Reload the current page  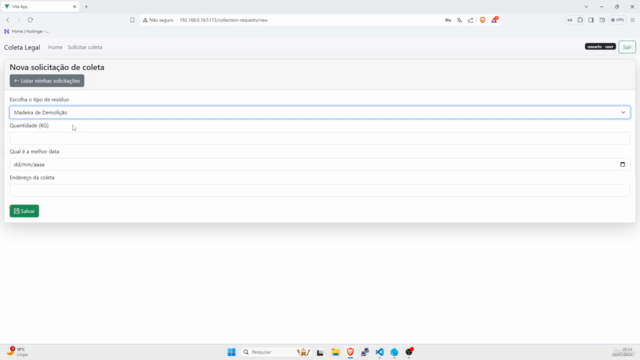(30, 20)
